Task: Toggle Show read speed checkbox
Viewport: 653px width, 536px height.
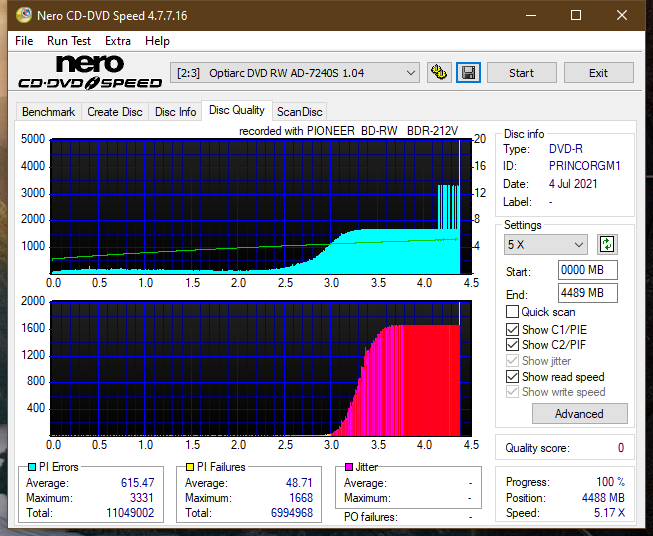Action: (512, 376)
